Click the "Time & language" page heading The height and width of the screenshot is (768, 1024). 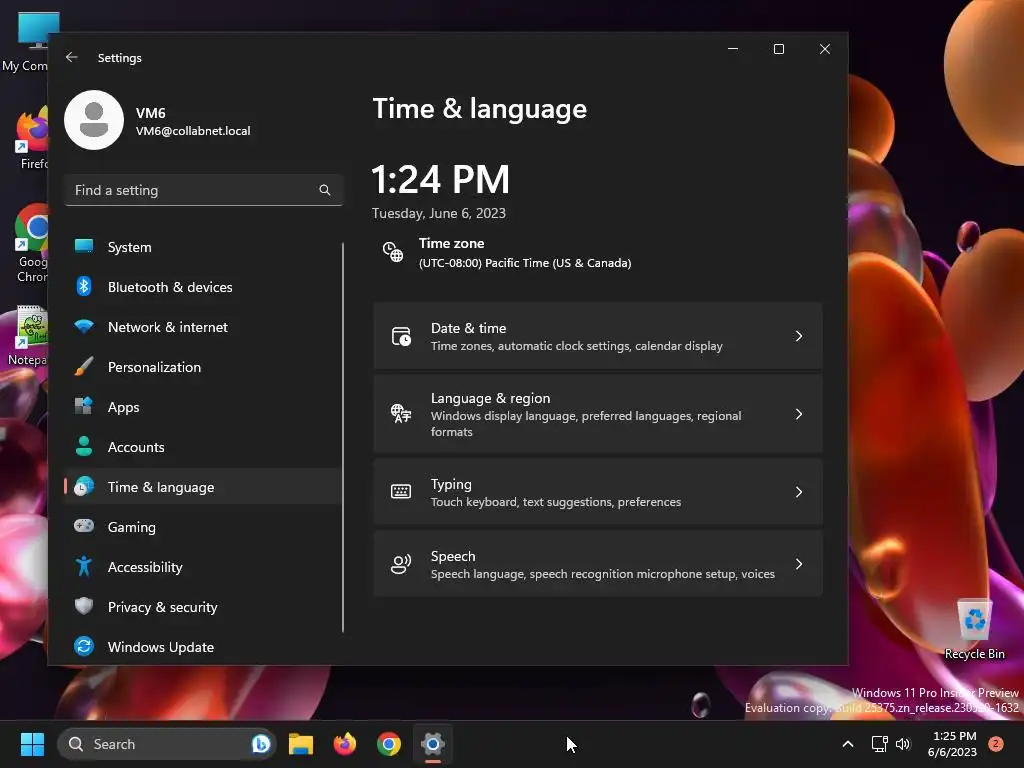479,108
